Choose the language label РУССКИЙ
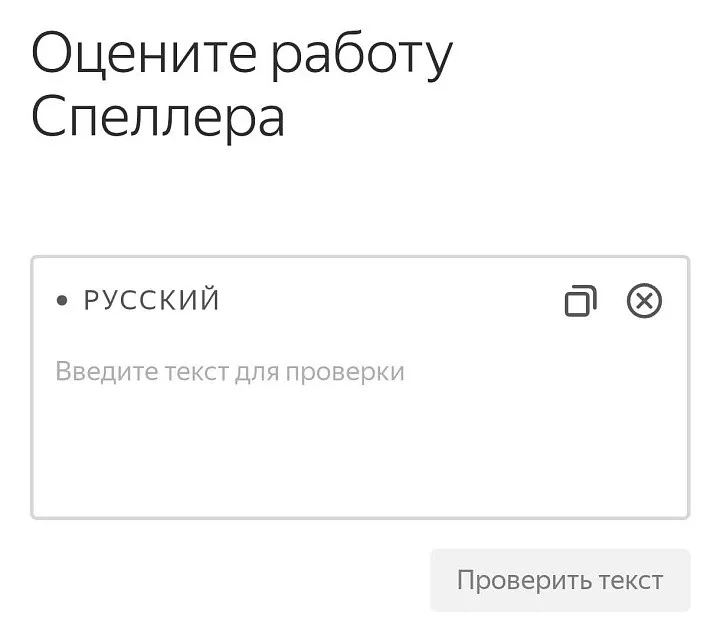 point(151,300)
